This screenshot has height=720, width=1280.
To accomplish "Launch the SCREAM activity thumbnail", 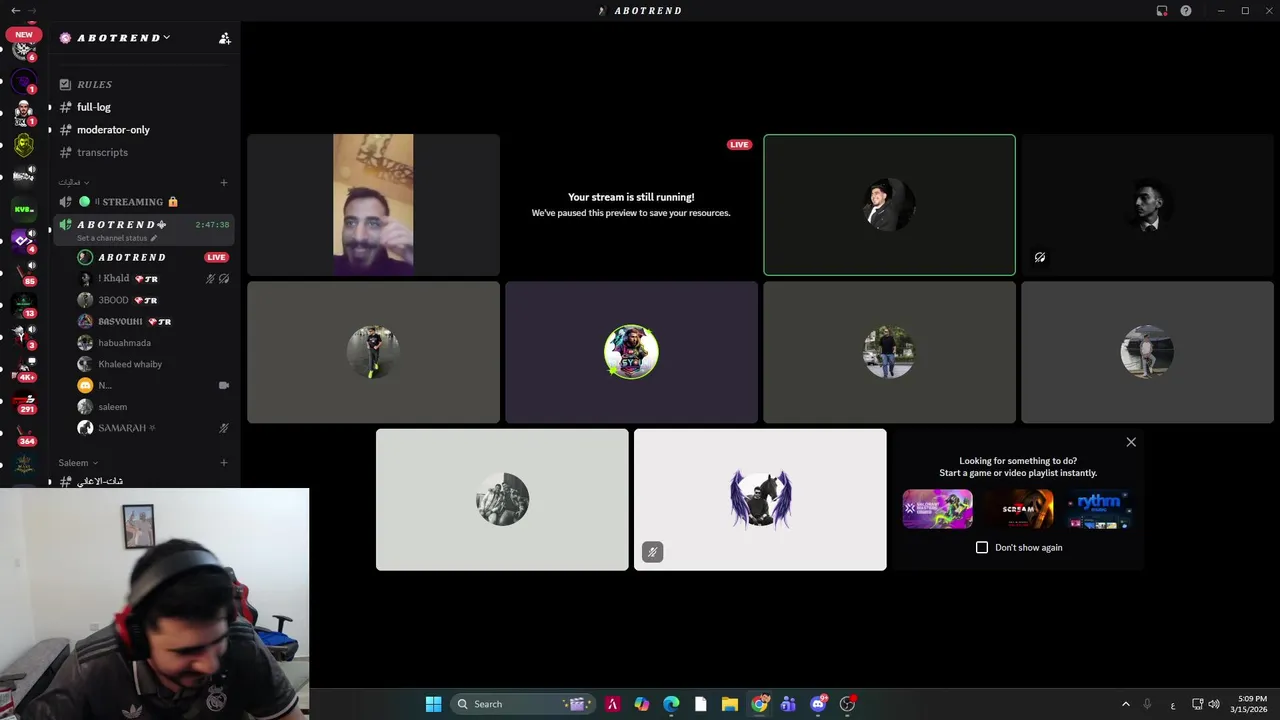I will 1019,509.
